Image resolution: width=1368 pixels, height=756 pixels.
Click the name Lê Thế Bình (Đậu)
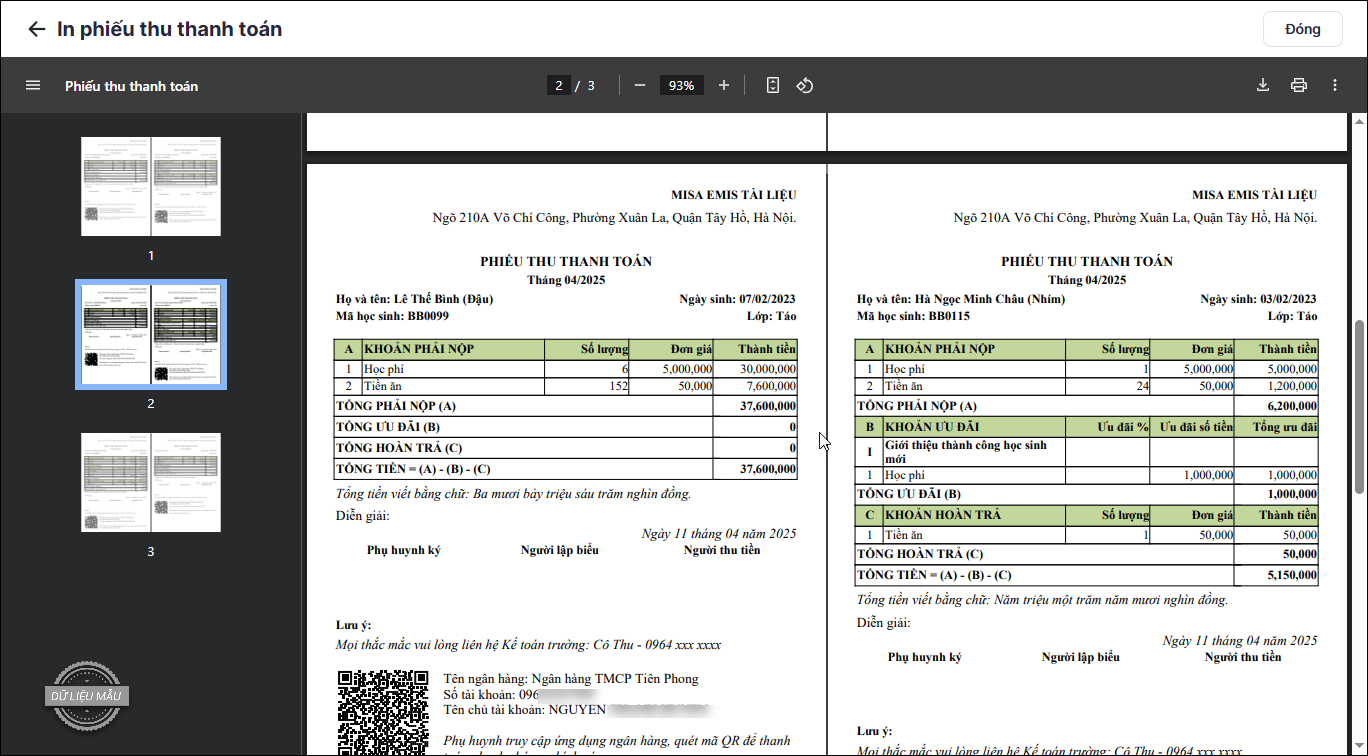(x=444, y=299)
